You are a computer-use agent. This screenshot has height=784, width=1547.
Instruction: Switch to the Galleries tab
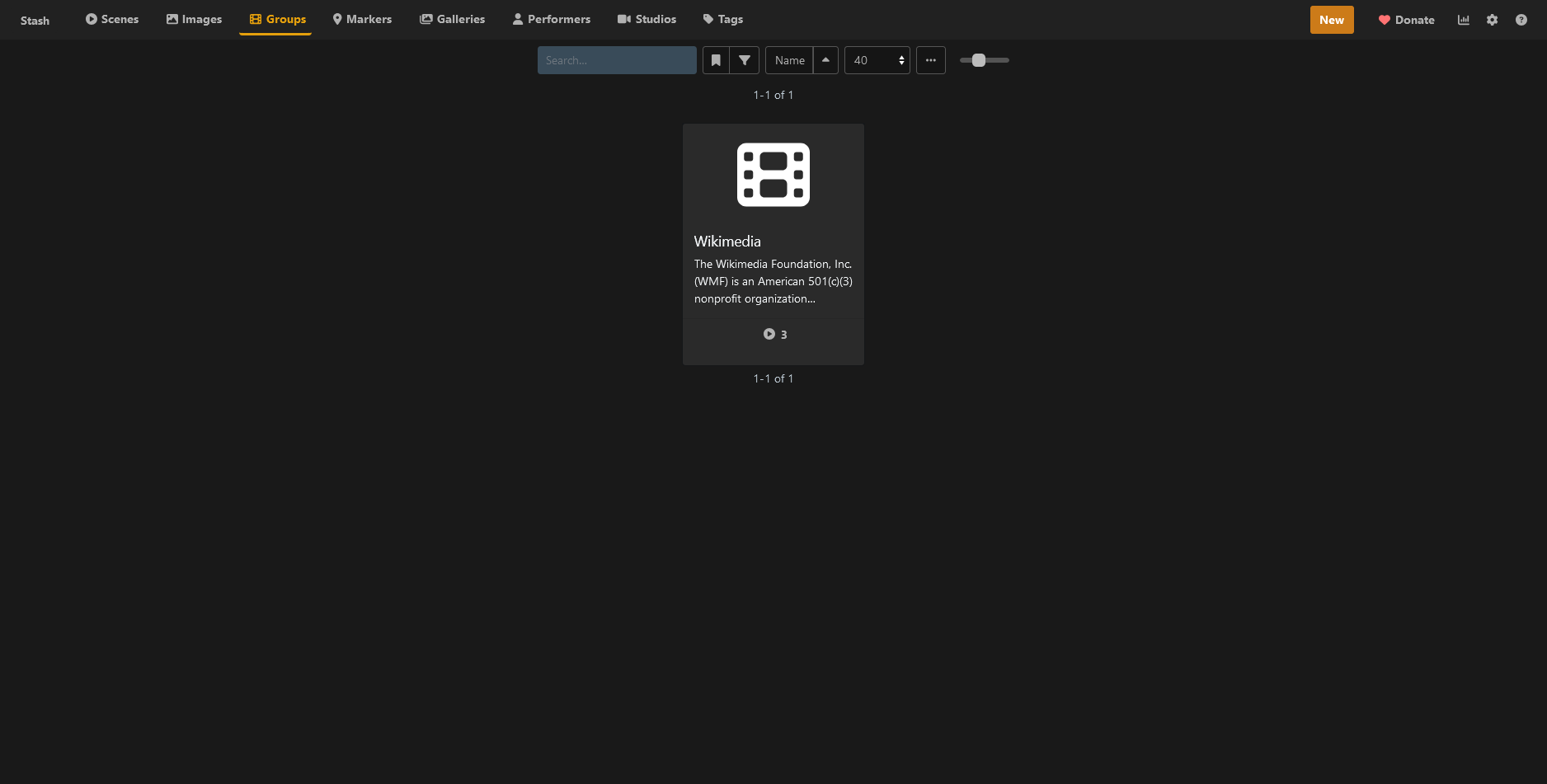[x=452, y=19]
